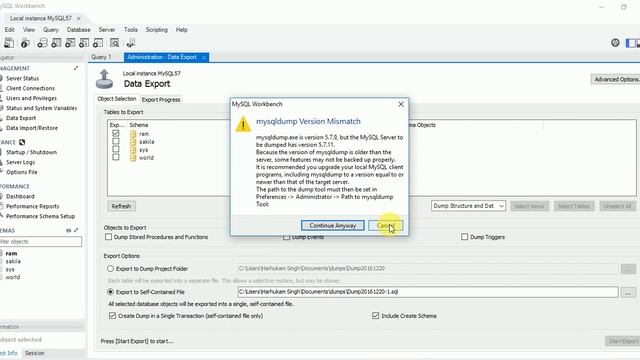640x360 pixels.
Task: Open the Scripting menu
Action: [x=157, y=30]
